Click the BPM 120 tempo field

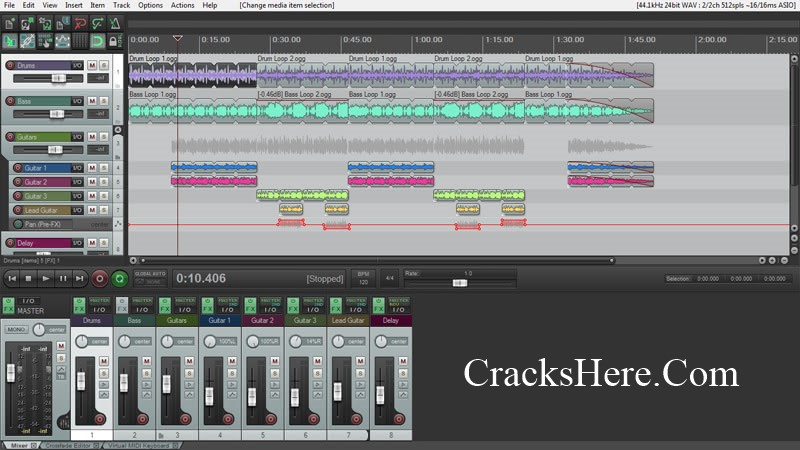(363, 279)
